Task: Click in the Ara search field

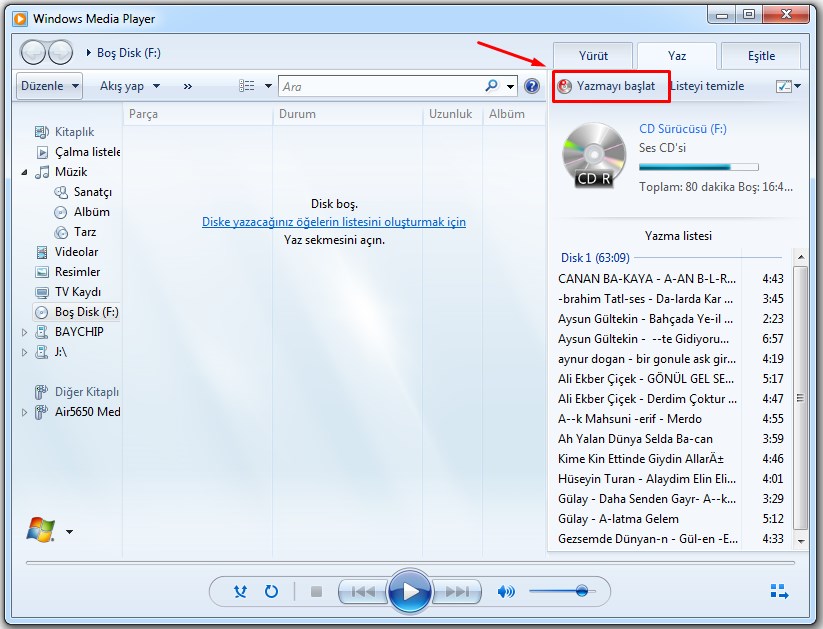Action: click(380, 87)
